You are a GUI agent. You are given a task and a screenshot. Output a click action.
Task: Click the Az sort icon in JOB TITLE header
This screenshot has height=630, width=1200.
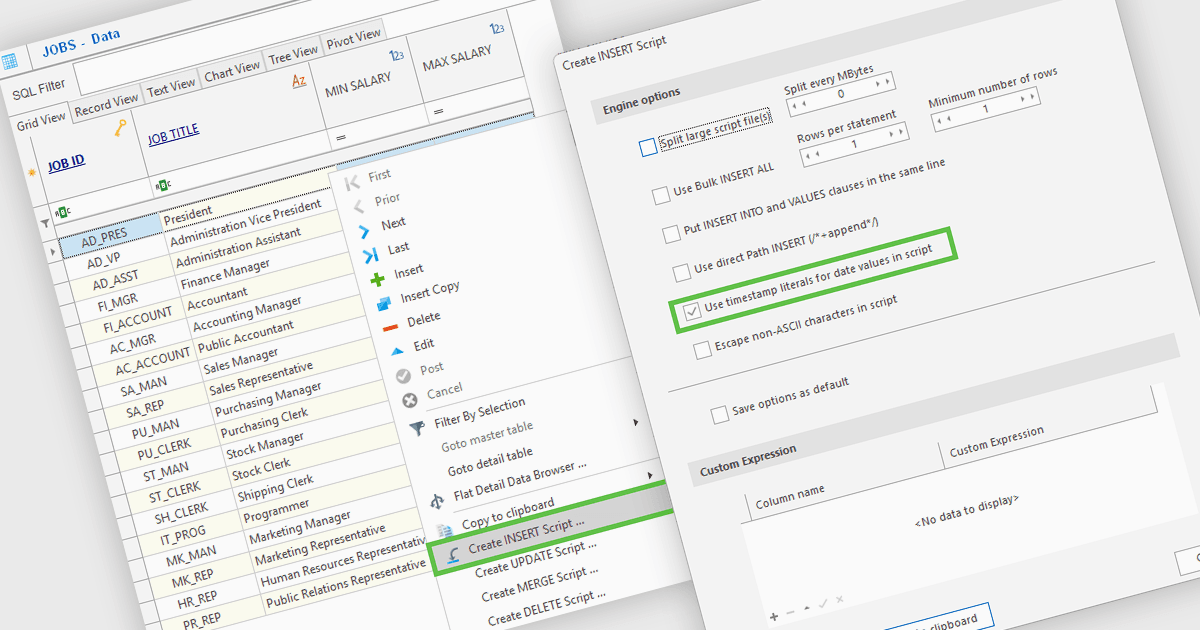(298, 81)
